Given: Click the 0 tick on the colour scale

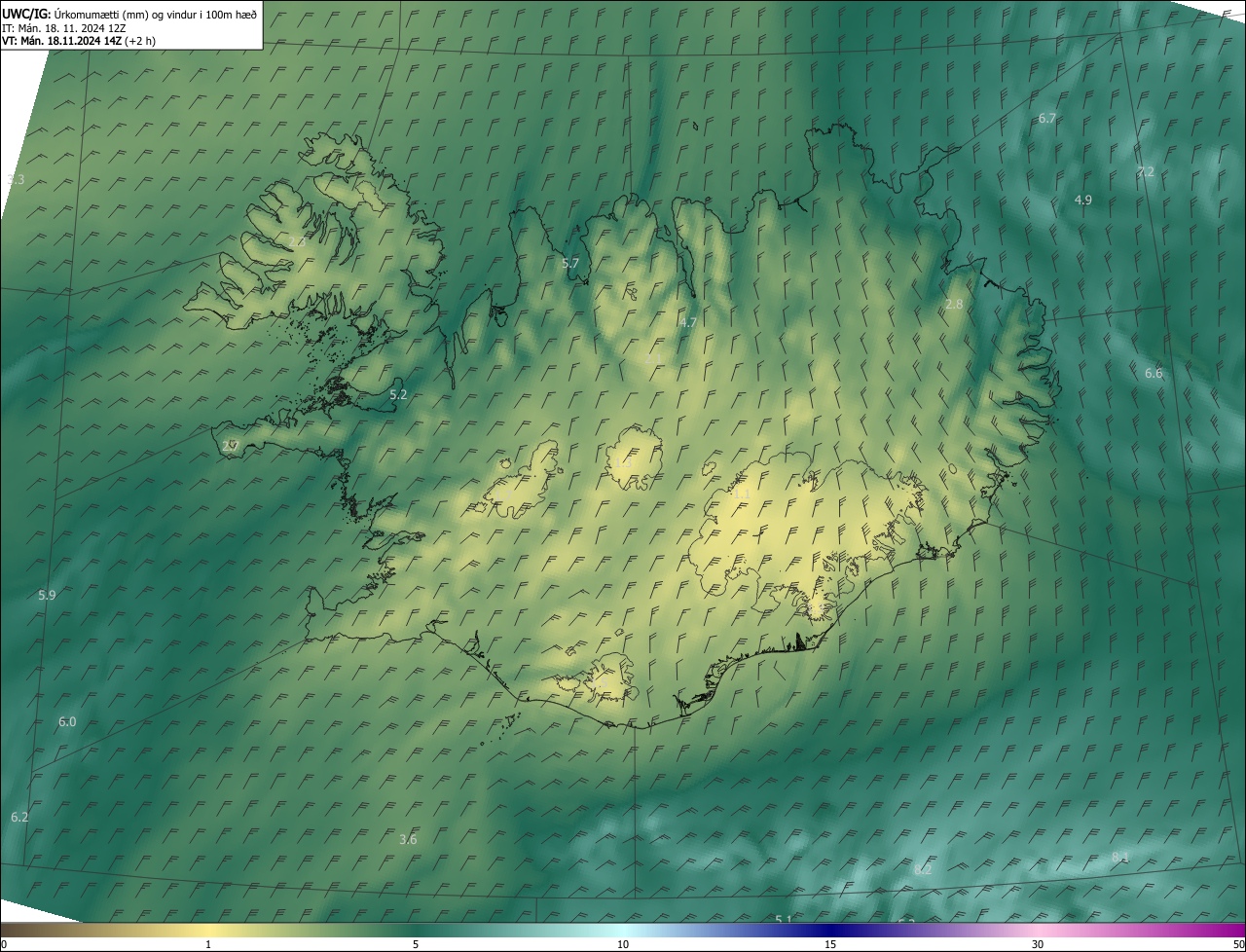Looking at the screenshot, I should pos(4,944).
